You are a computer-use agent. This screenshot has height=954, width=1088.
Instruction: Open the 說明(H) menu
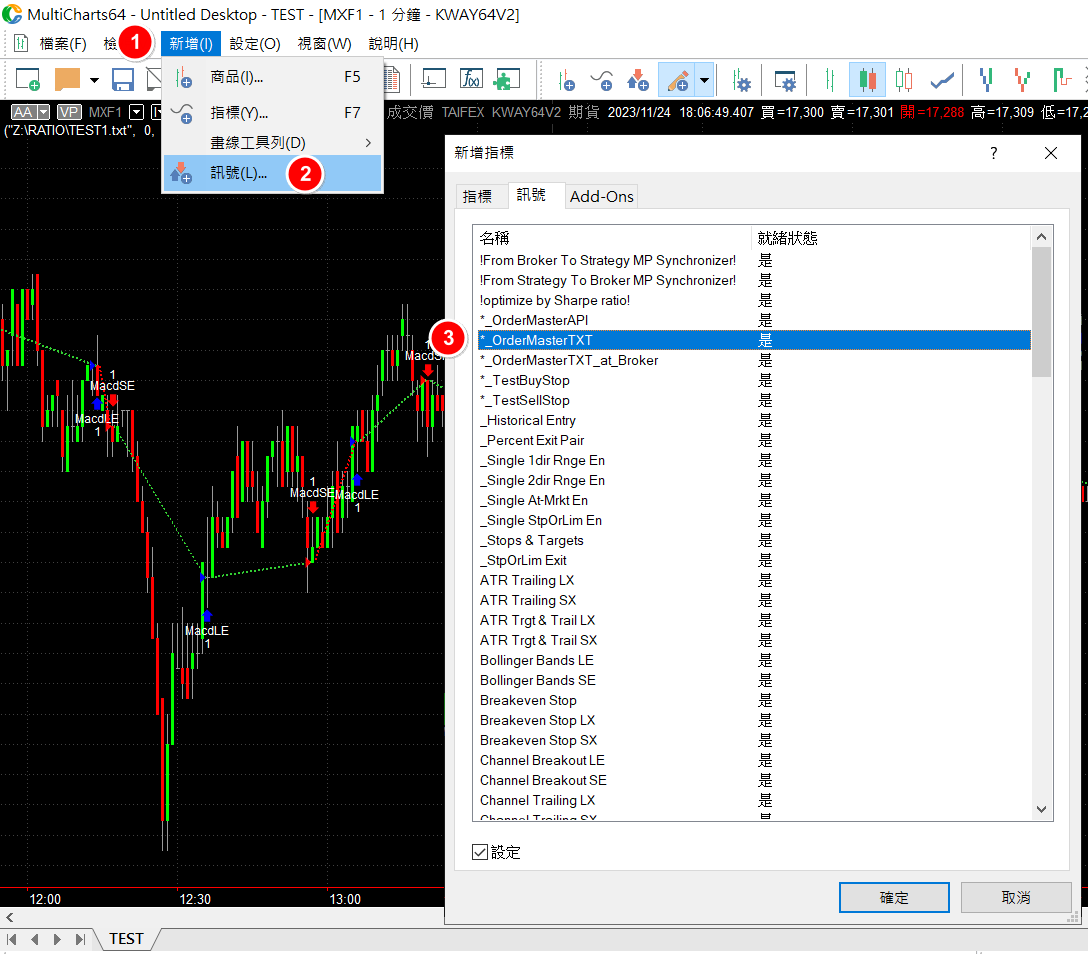coord(393,44)
